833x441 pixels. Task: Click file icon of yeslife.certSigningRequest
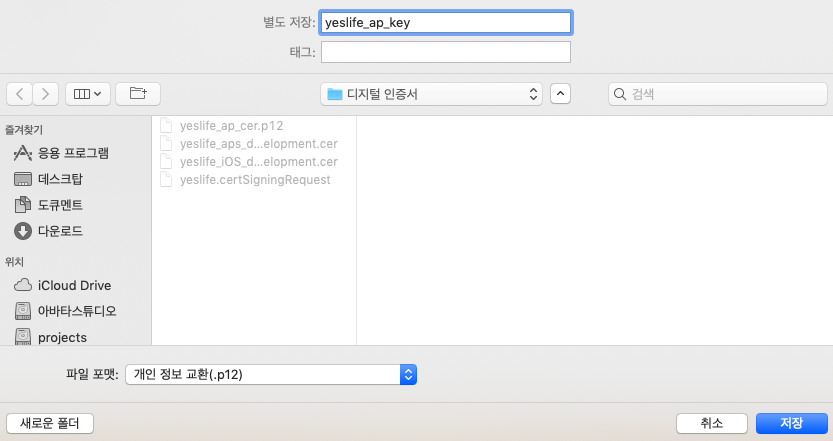coord(166,180)
